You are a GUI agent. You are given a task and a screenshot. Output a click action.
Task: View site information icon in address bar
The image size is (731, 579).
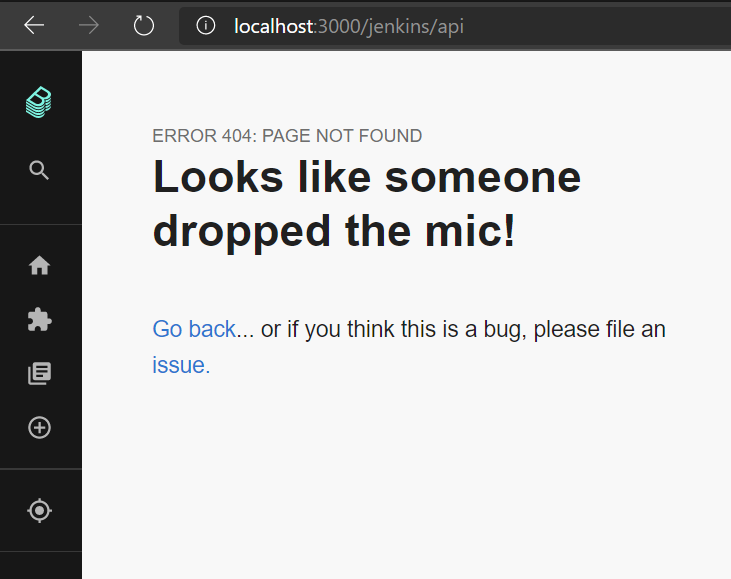[x=206, y=25]
